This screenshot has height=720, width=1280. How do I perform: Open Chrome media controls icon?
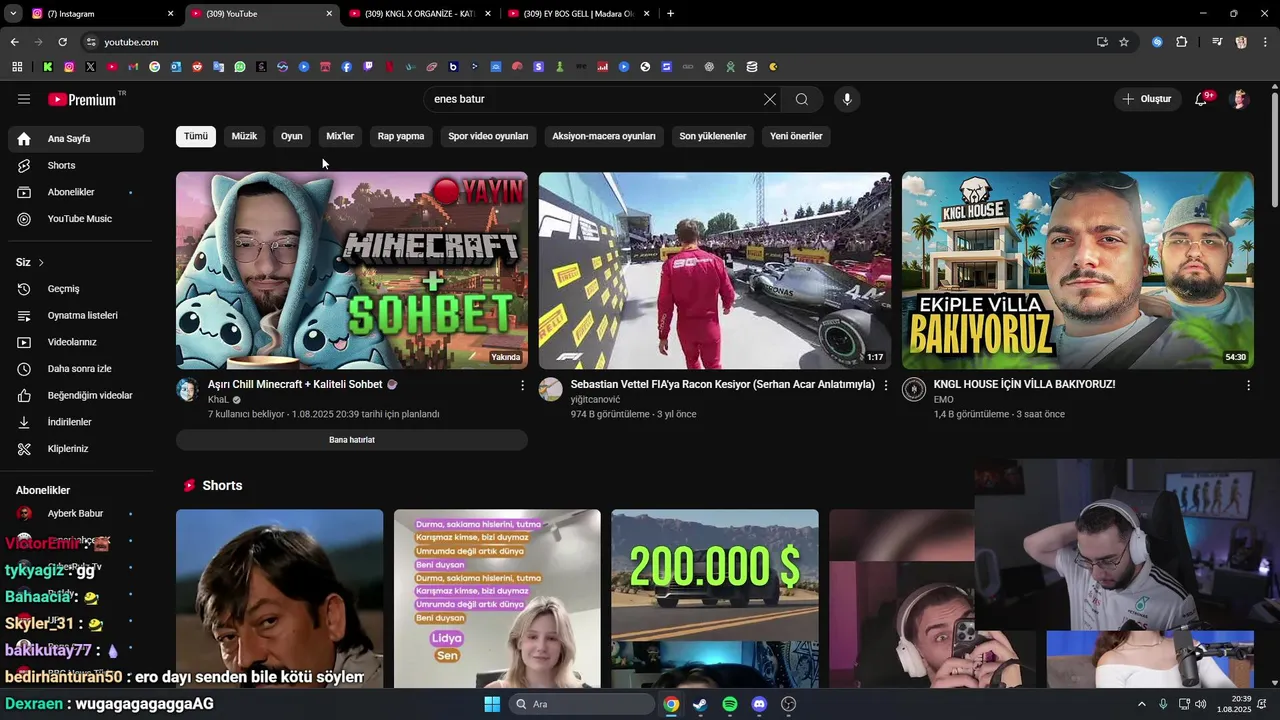[x=1217, y=42]
